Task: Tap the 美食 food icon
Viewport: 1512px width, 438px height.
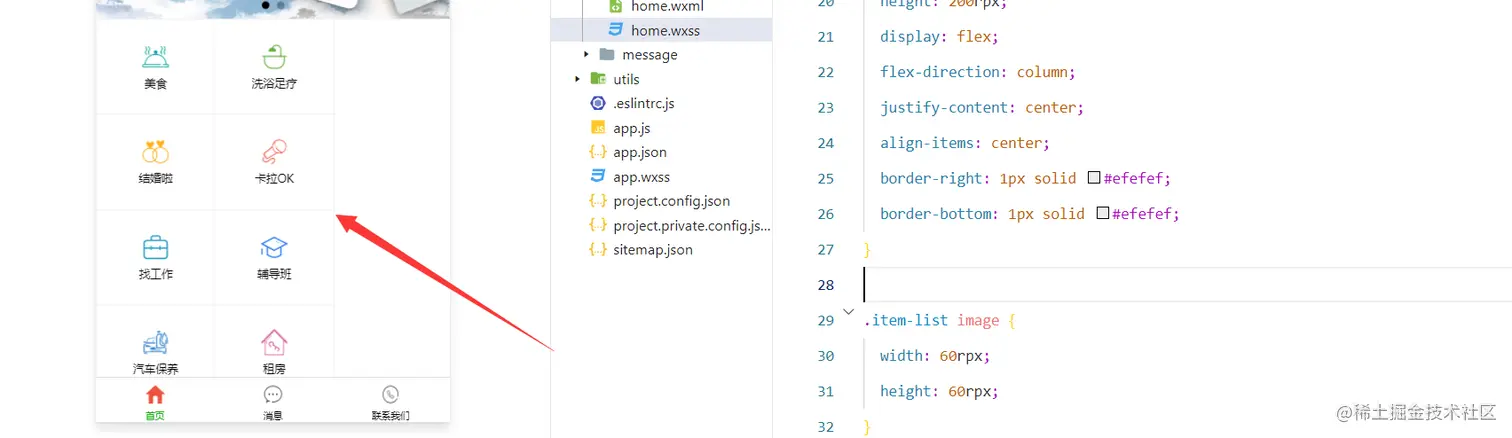Action: tap(155, 56)
